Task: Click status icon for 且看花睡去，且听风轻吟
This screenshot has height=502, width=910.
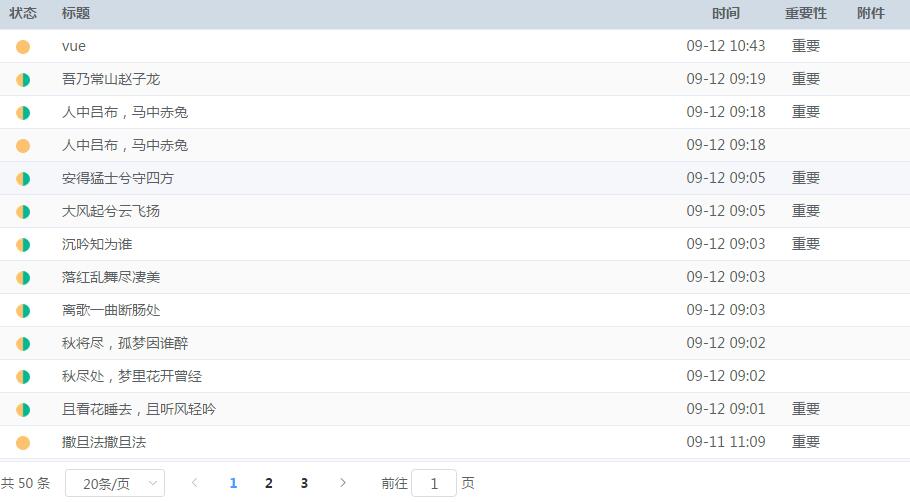Action: (23, 410)
